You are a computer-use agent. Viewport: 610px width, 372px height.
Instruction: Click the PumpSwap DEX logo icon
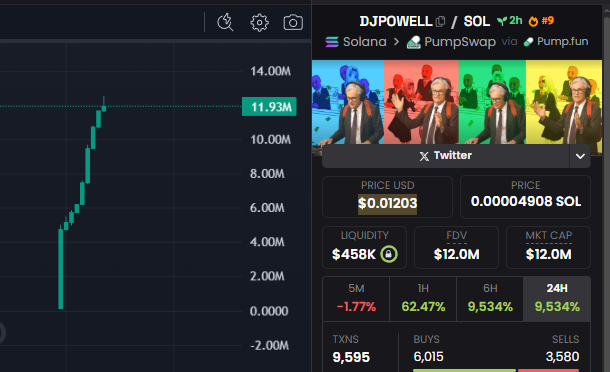click(x=414, y=42)
